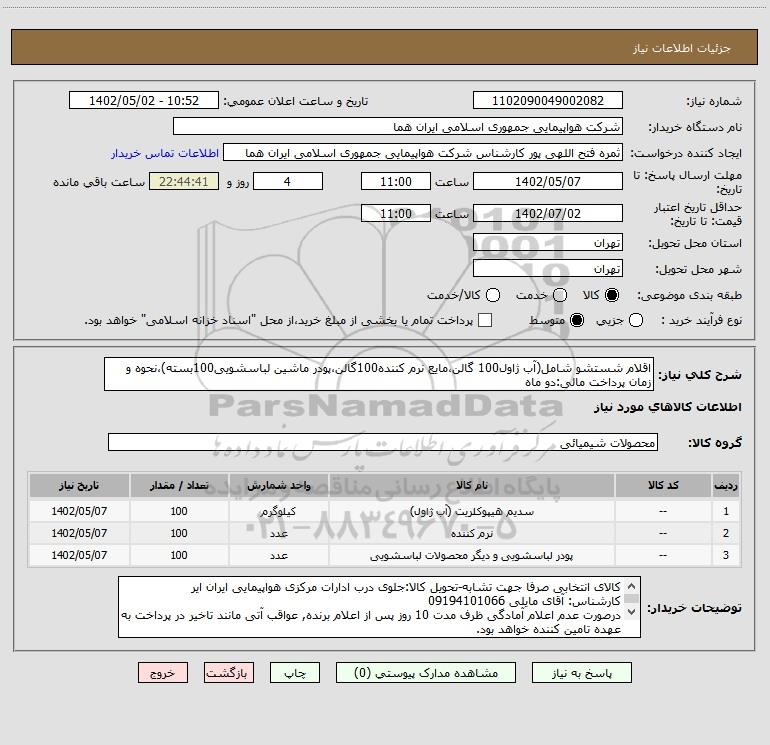Image resolution: width=770 pixels, height=745 pixels.
Task: Click the 'خروج' exit button
Action: (x=164, y=674)
